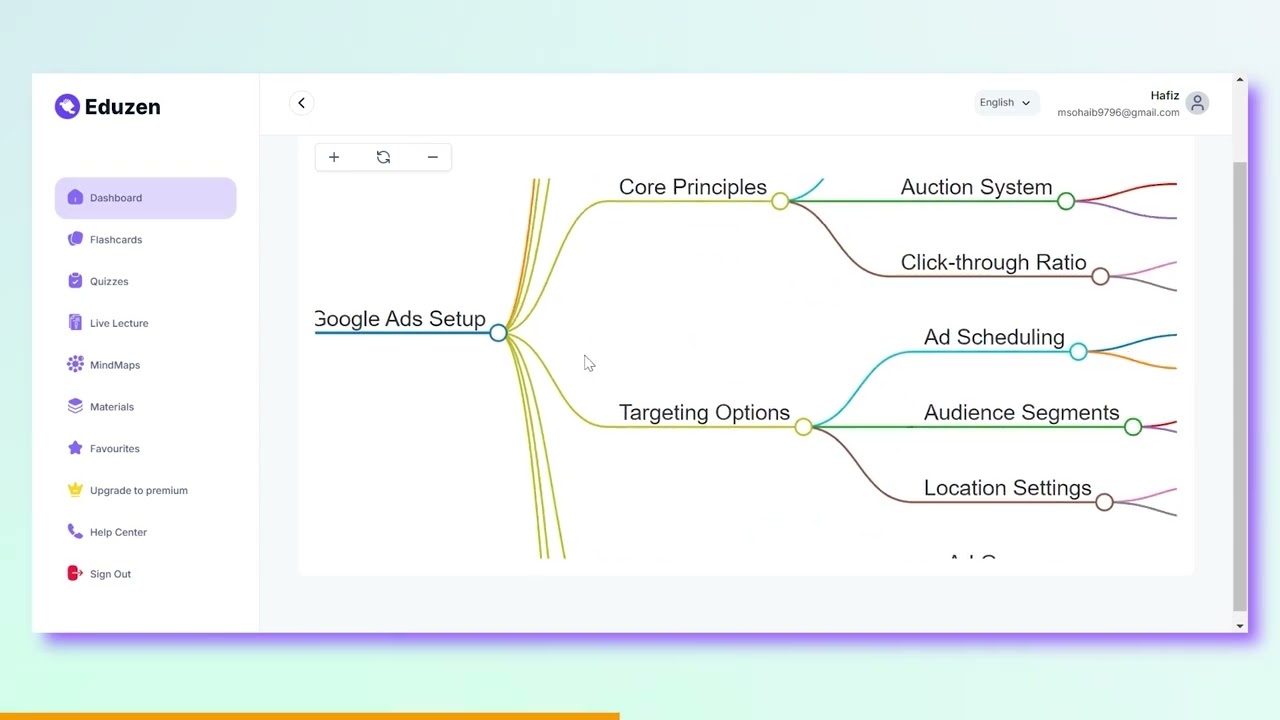The height and width of the screenshot is (720, 1280).
Task: Zoom in with the plus button
Action: tap(334, 157)
